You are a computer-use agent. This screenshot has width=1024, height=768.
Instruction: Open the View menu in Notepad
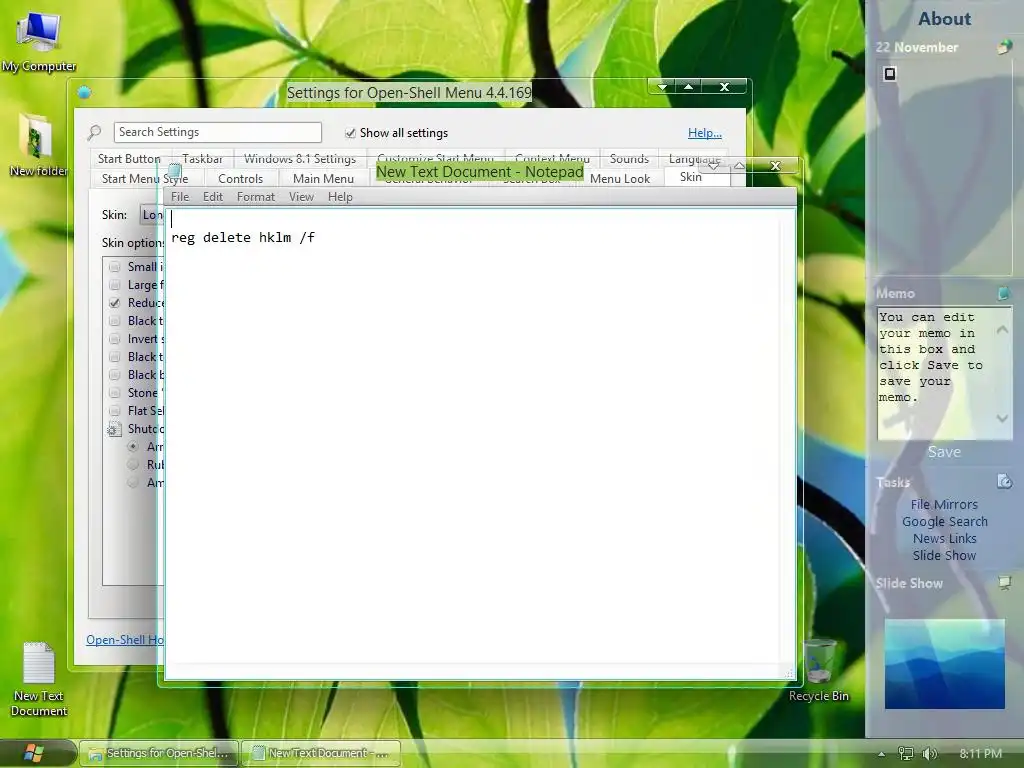coord(301,197)
